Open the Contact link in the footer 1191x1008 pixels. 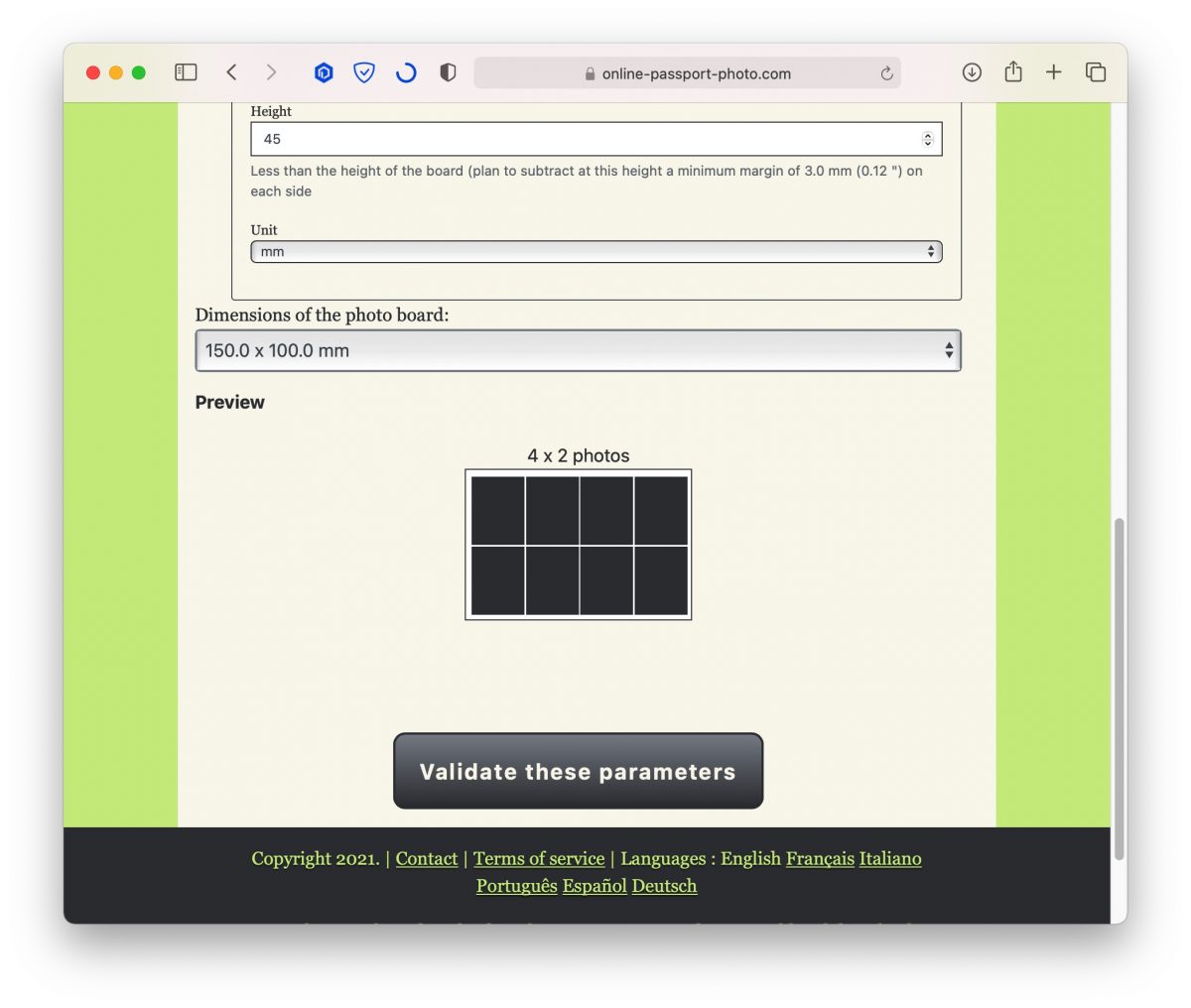(x=427, y=859)
